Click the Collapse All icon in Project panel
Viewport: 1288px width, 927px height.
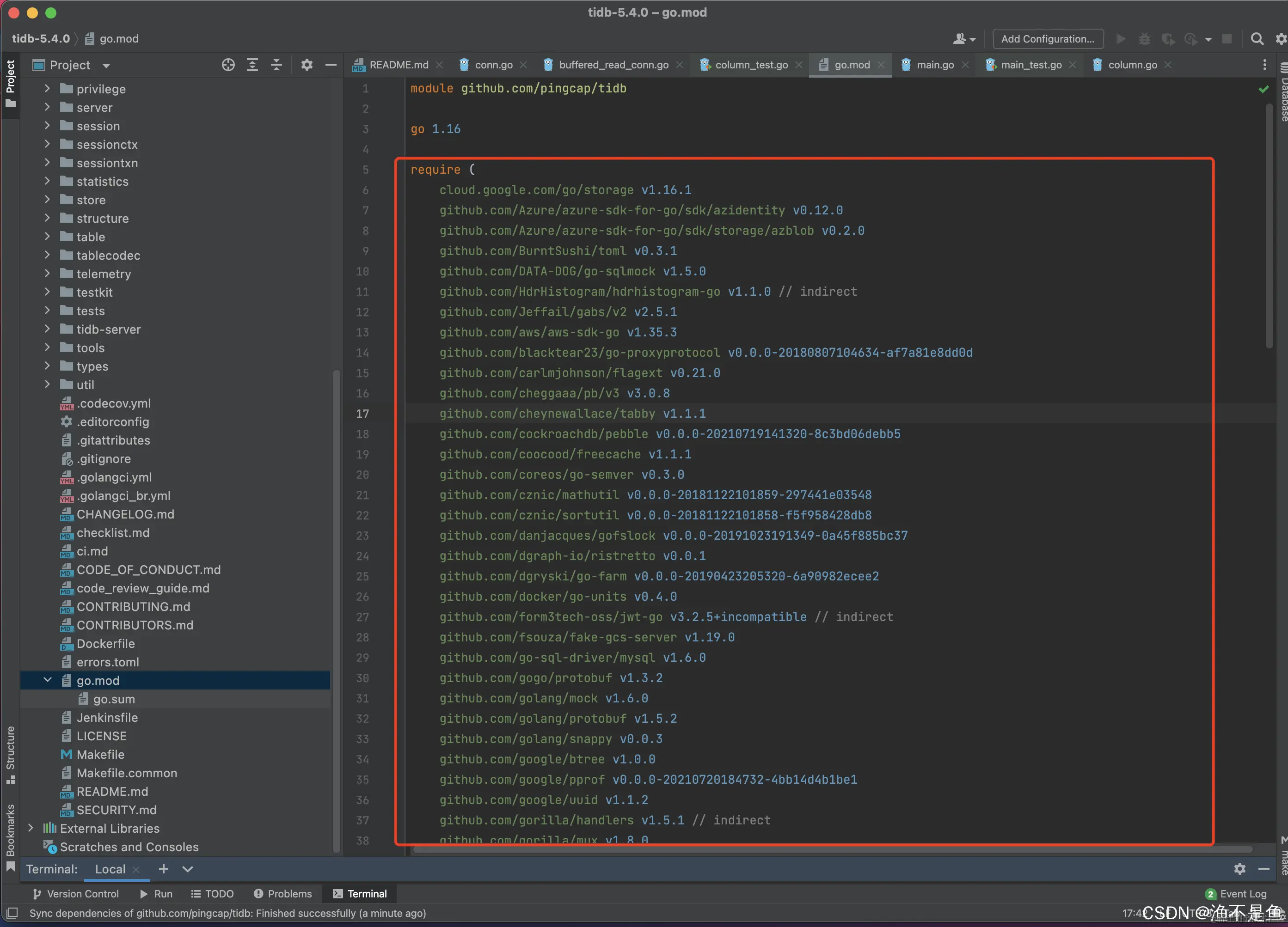coord(276,65)
